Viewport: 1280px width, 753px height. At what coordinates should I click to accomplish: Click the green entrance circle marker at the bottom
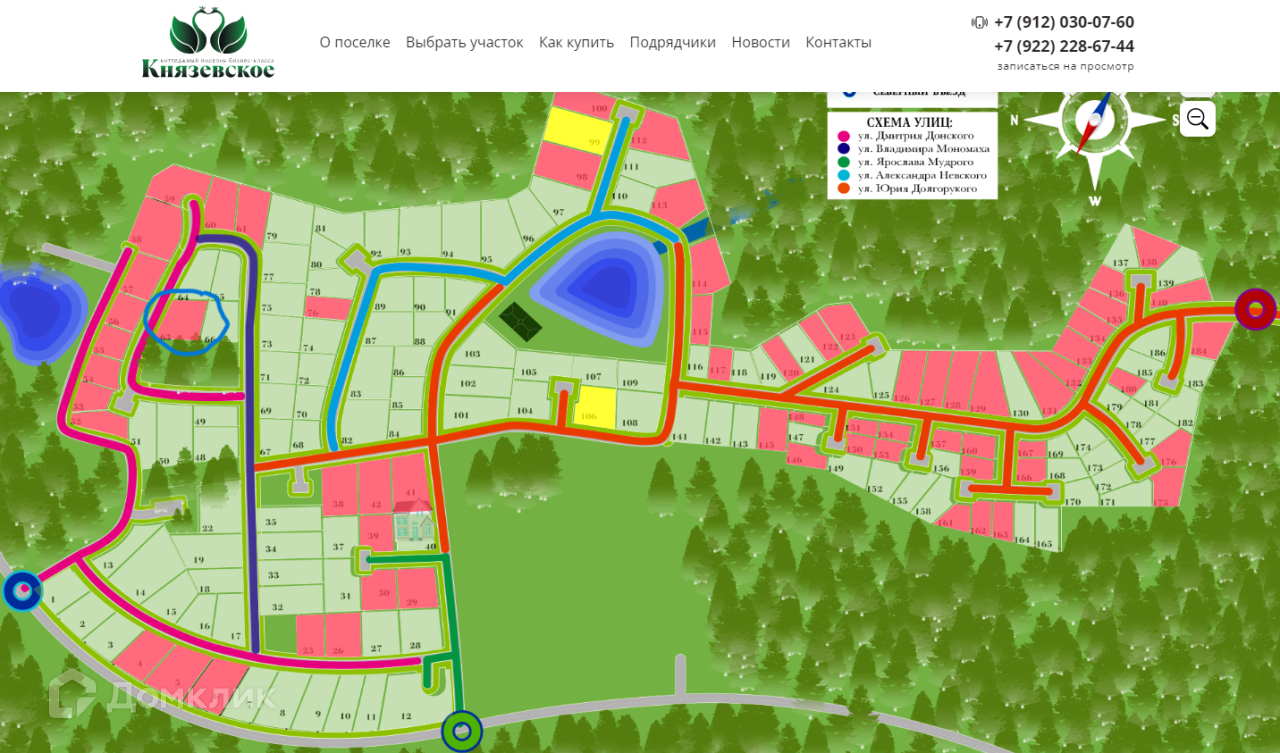(462, 732)
